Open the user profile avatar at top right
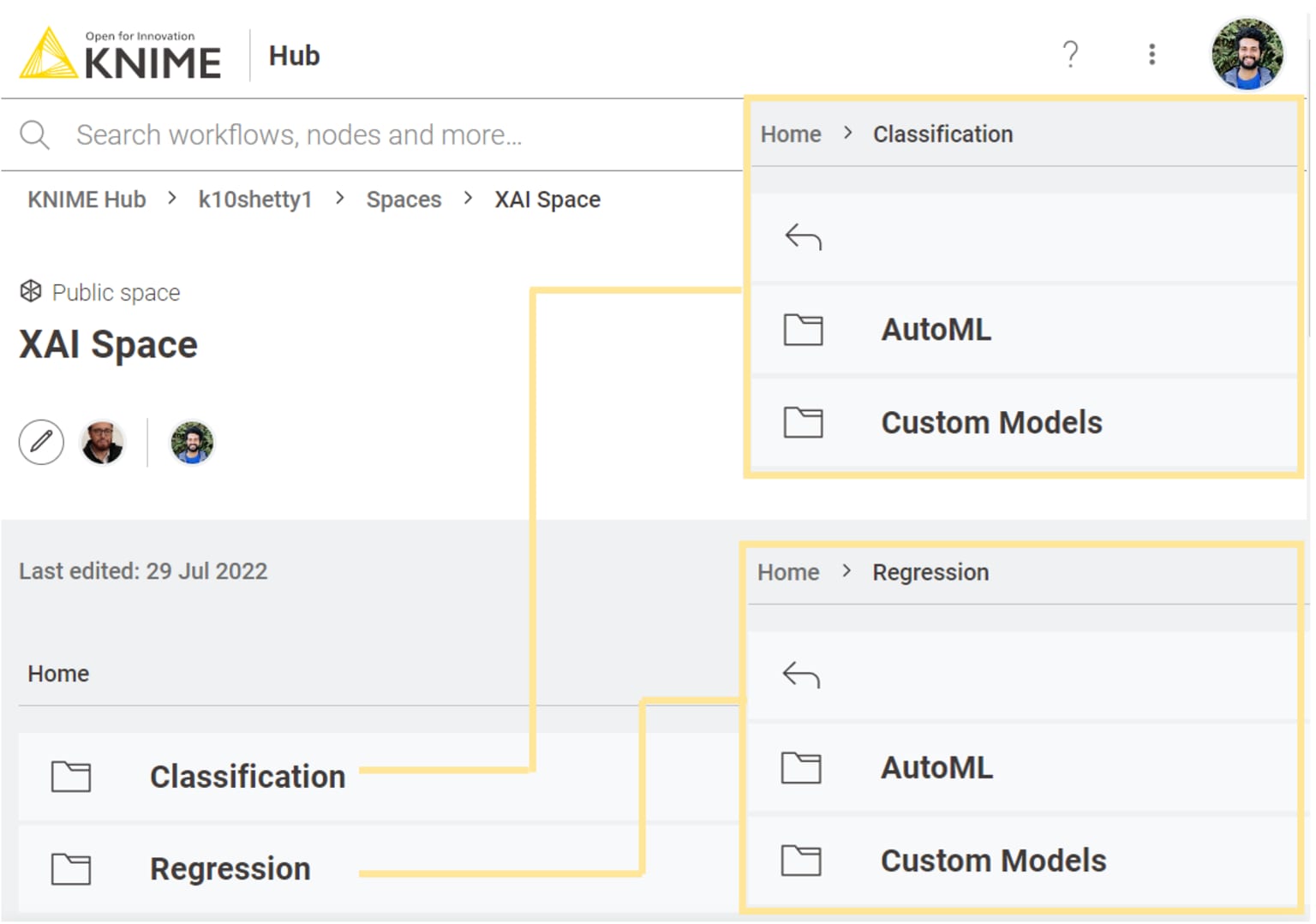Screen dimensions: 1316x924 [1247, 54]
